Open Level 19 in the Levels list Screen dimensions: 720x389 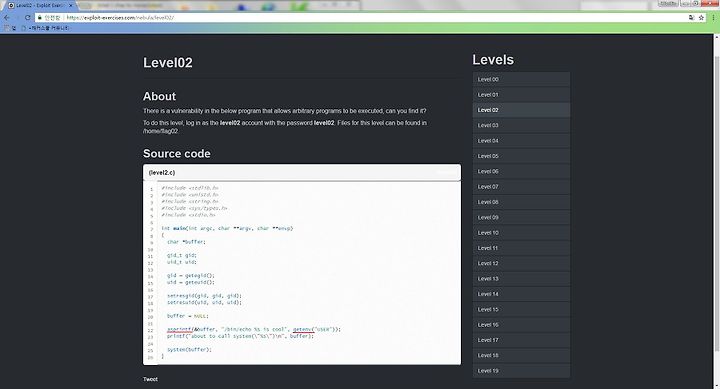(x=521, y=371)
